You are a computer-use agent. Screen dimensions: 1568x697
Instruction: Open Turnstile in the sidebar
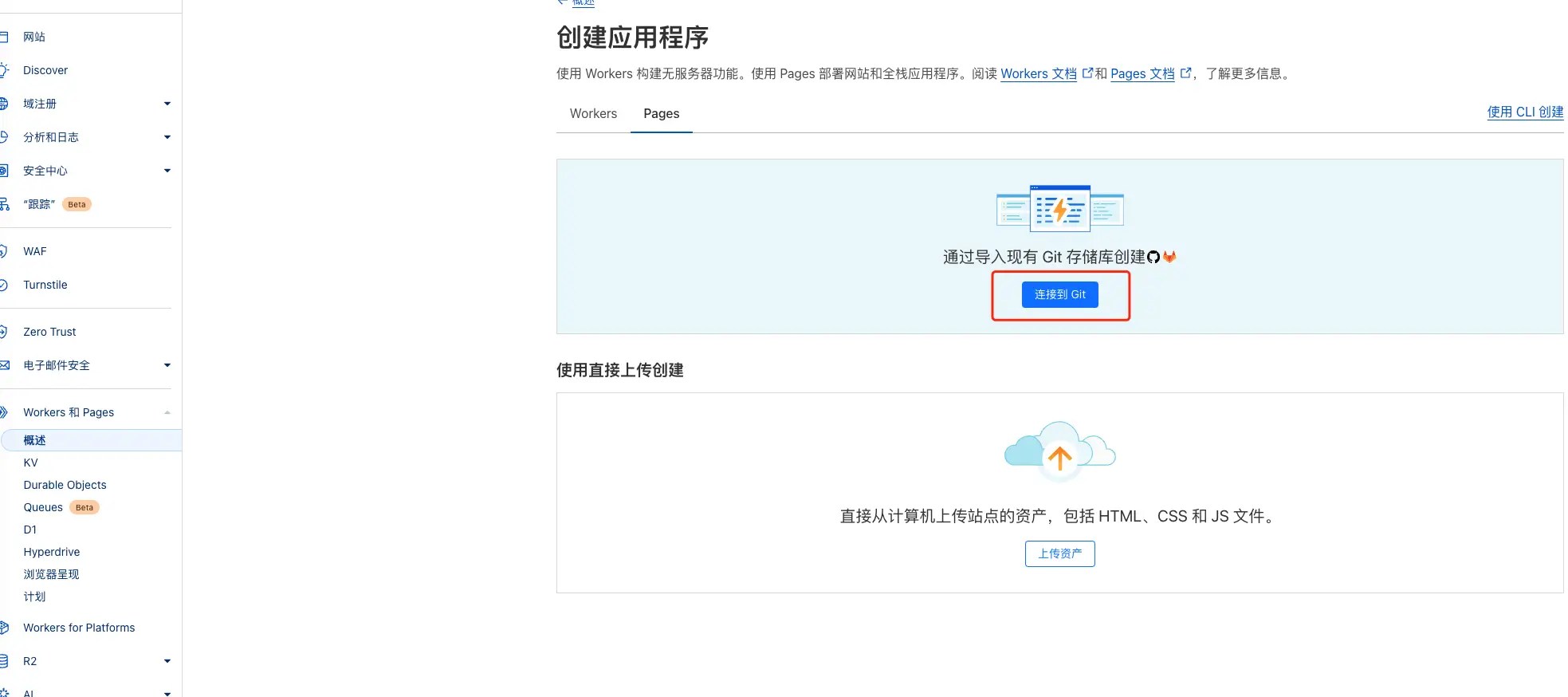pos(45,285)
